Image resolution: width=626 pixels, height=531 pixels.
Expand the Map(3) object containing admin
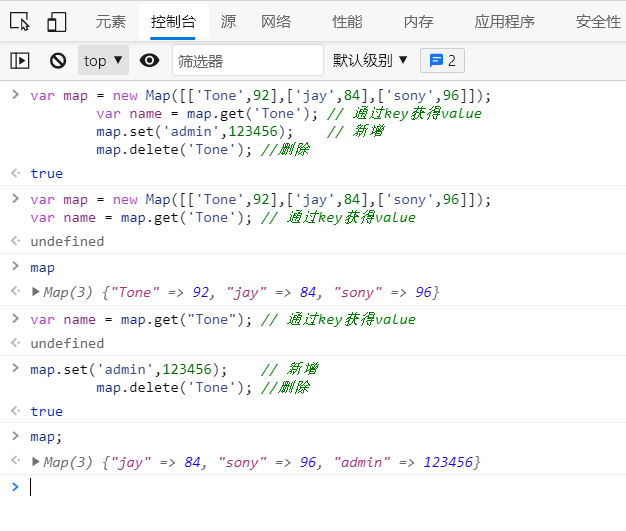click(x=37, y=462)
